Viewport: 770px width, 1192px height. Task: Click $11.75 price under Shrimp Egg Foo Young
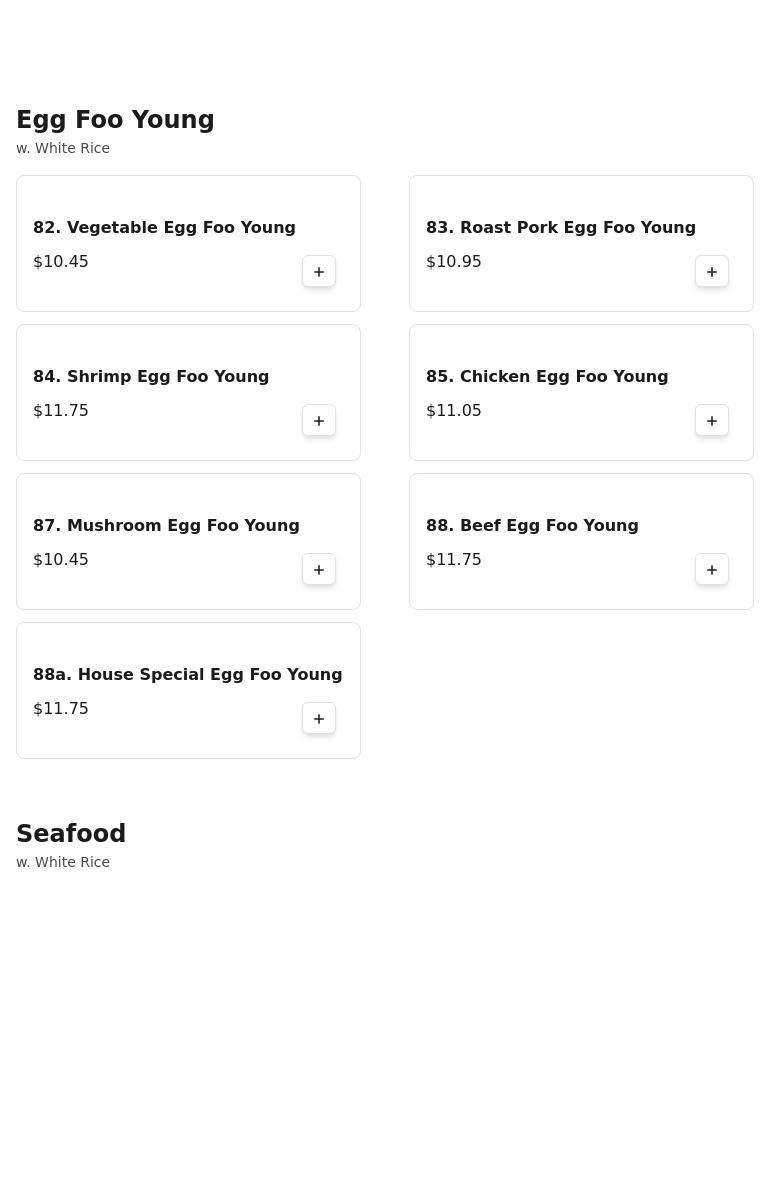[61, 411]
